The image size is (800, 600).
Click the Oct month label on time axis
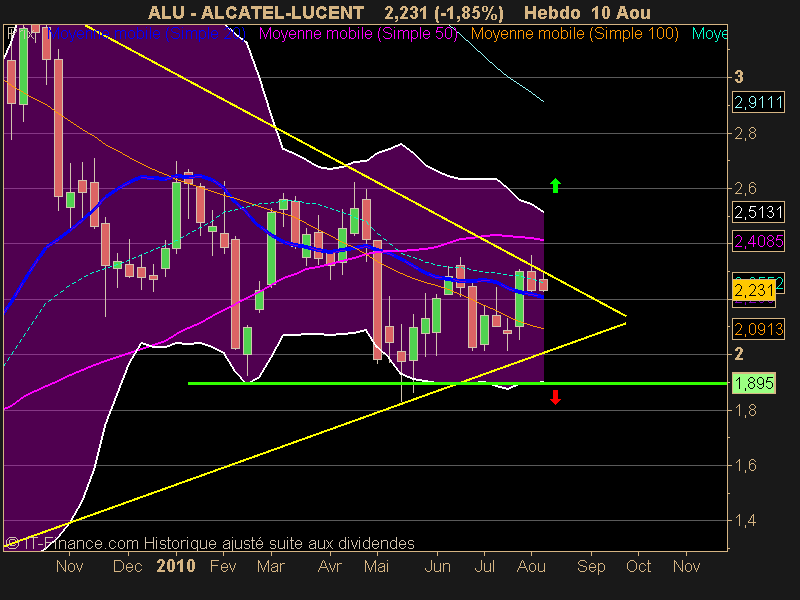[x=639, y=566]
